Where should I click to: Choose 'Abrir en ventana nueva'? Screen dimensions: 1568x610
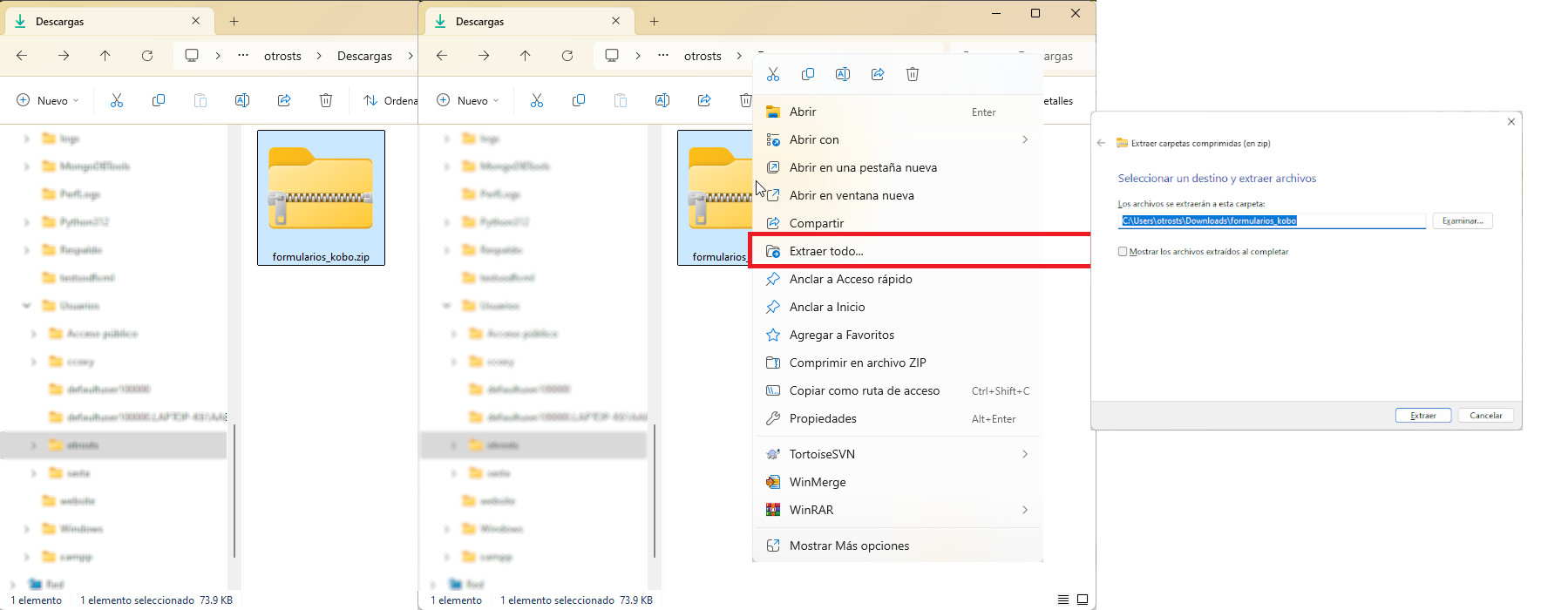coord(898,195)
